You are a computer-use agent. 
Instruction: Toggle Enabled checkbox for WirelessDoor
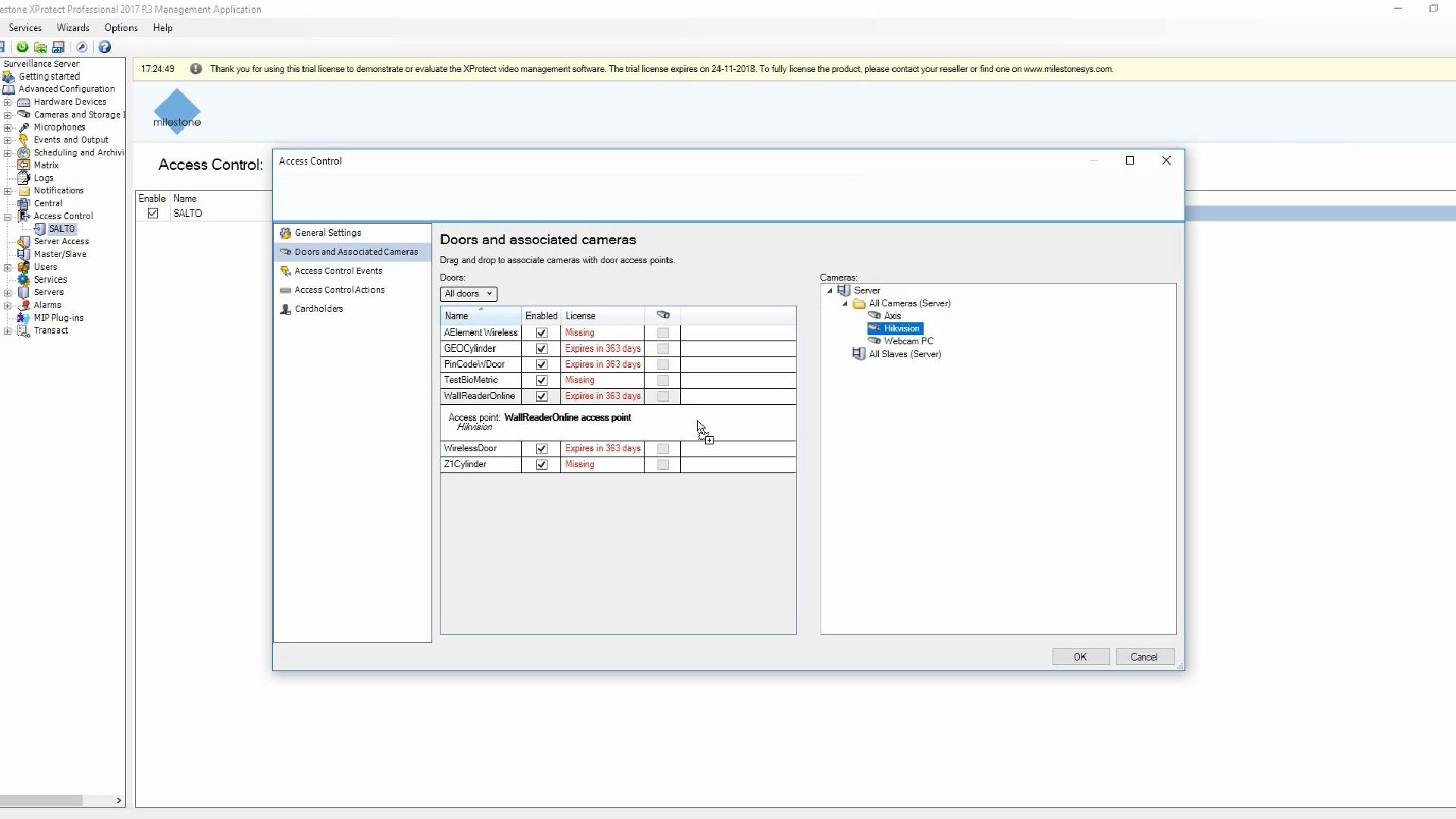[541, 449]
